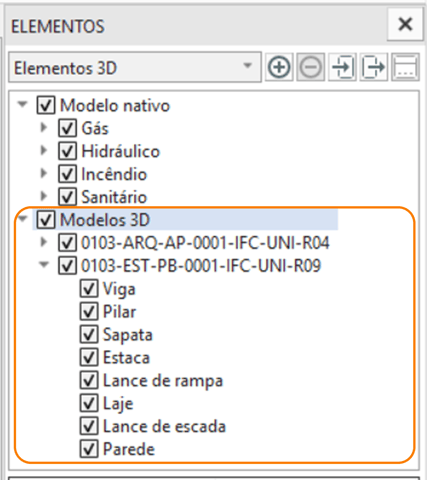
Task: Select the Laje label
Action: (x=118, y=404)
